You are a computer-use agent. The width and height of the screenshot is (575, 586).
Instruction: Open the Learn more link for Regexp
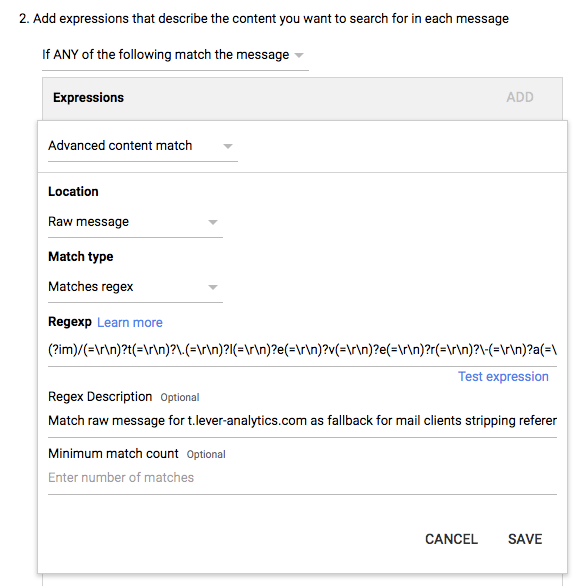click(130, 323)
